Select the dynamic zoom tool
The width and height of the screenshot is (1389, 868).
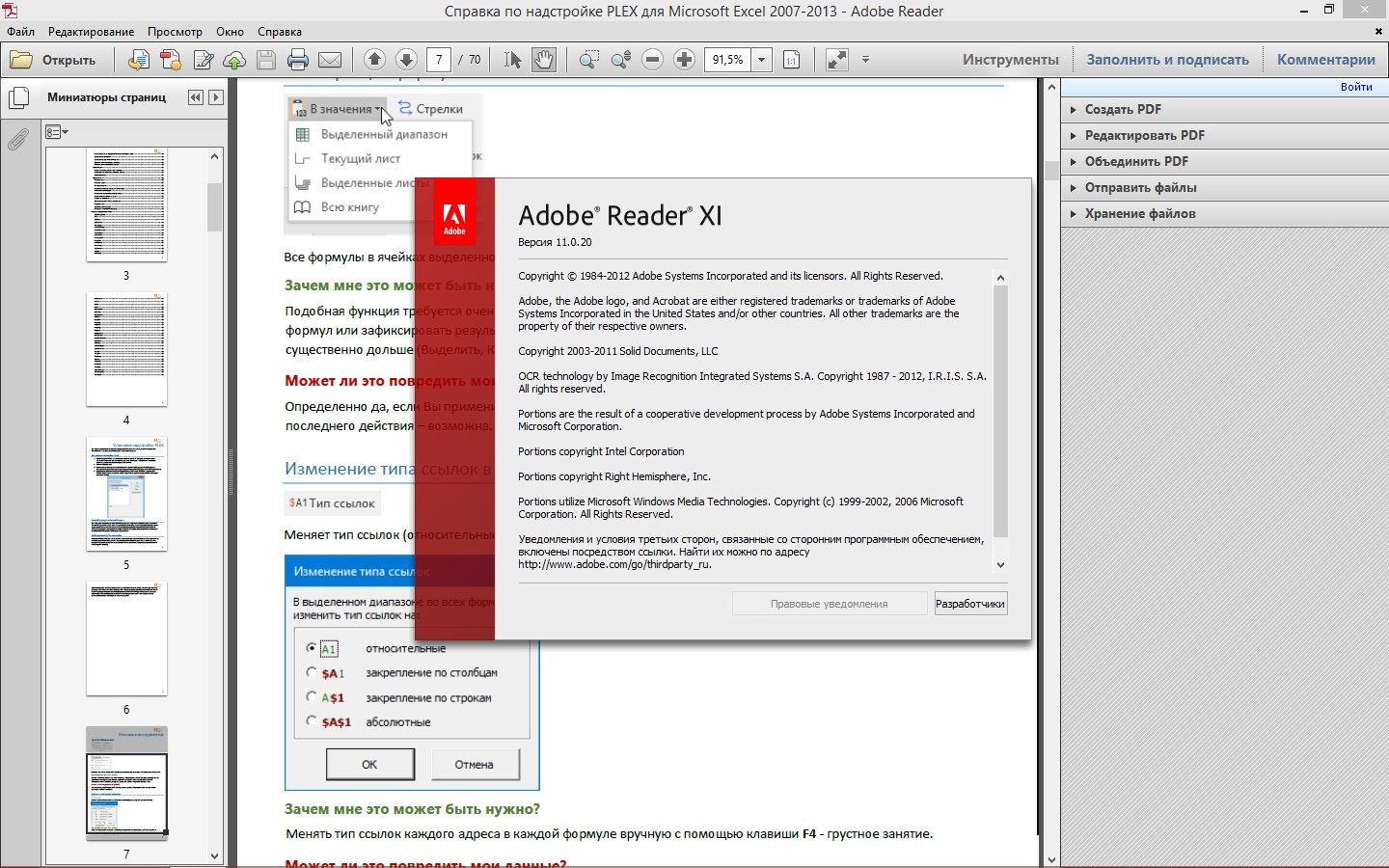[x=620, y=60]
